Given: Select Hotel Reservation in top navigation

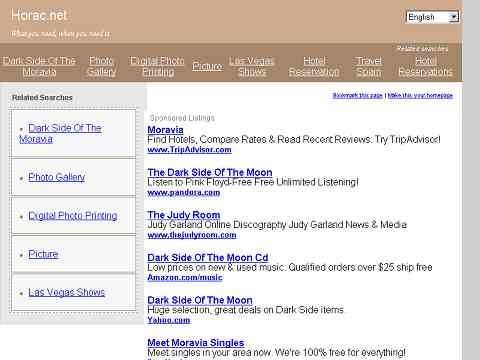Looking at the screenshot, I should coord(314,66).
